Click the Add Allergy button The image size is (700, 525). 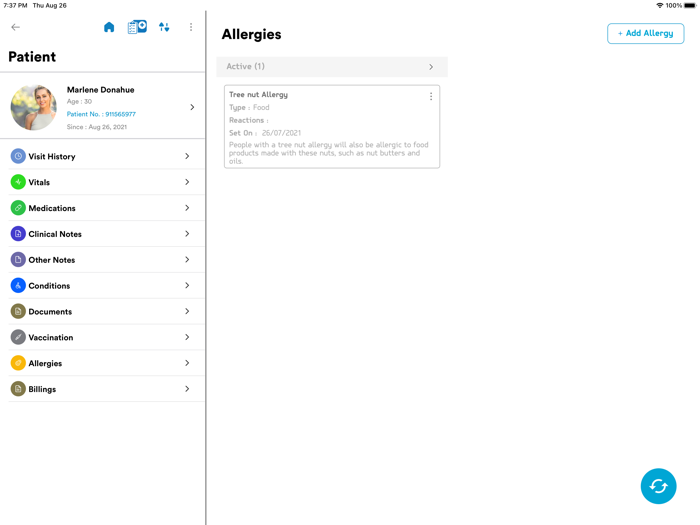pyautogui.click(x=645, y=33)
